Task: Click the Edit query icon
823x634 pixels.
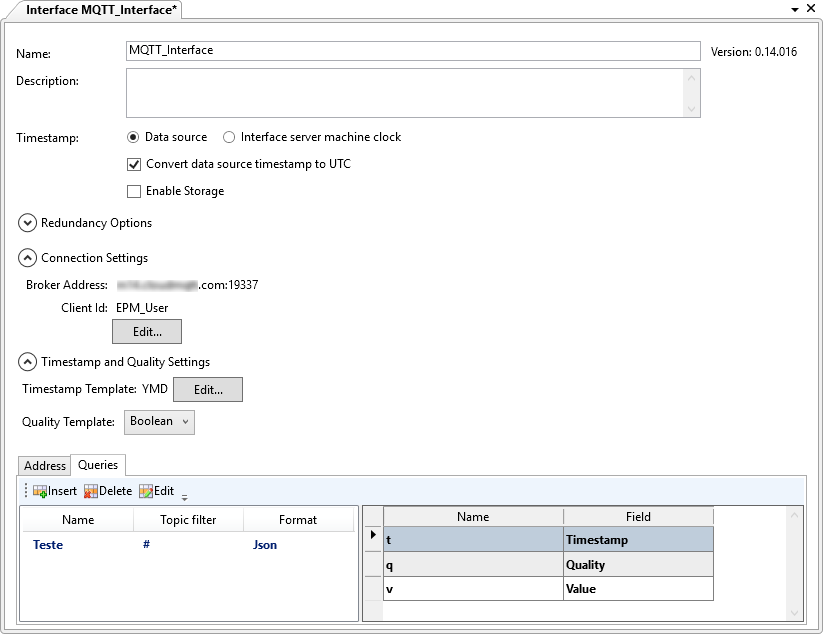Action: click(144, 491)
